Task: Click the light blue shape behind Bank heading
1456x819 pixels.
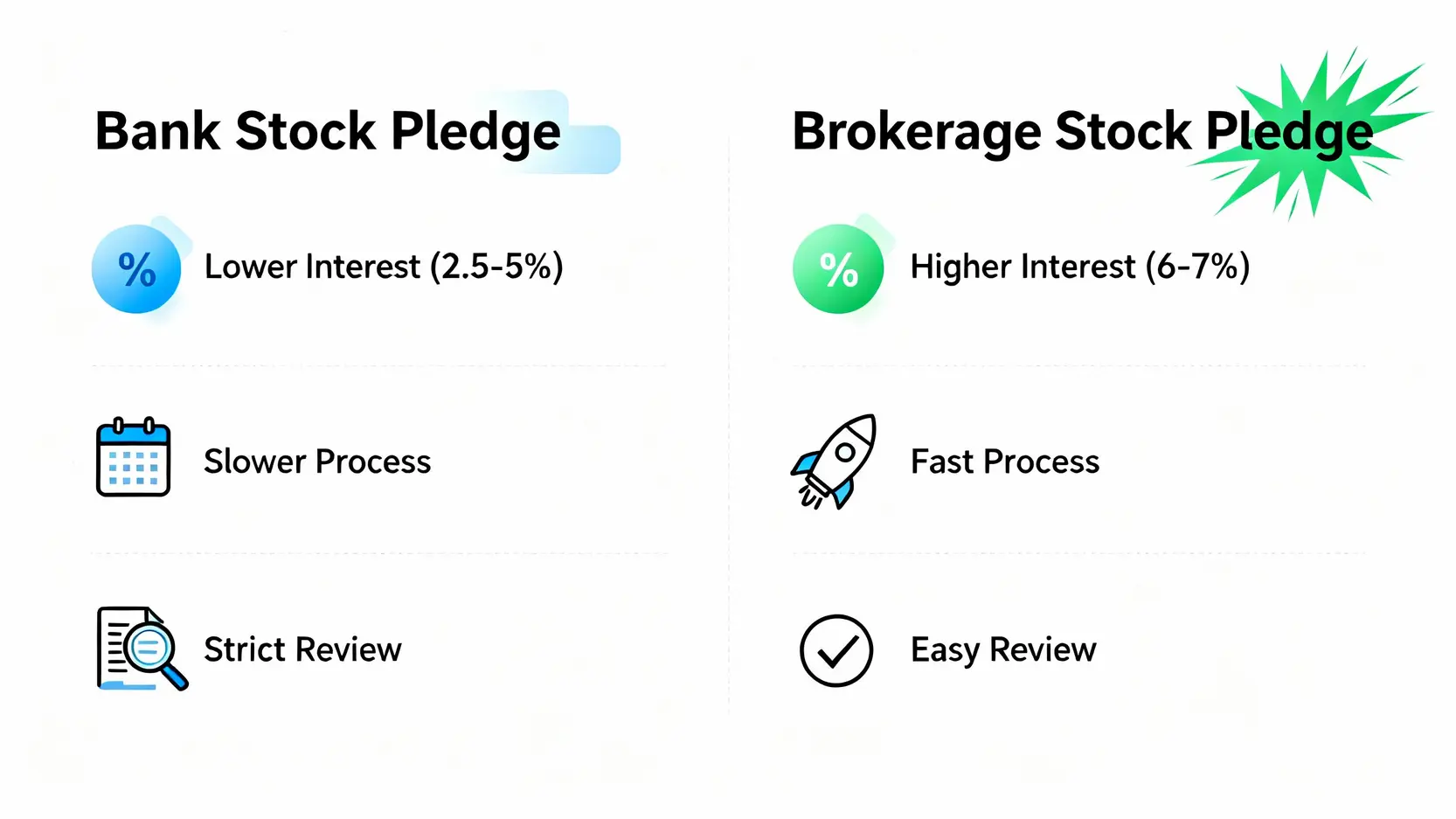Action: tap(593, 149)
